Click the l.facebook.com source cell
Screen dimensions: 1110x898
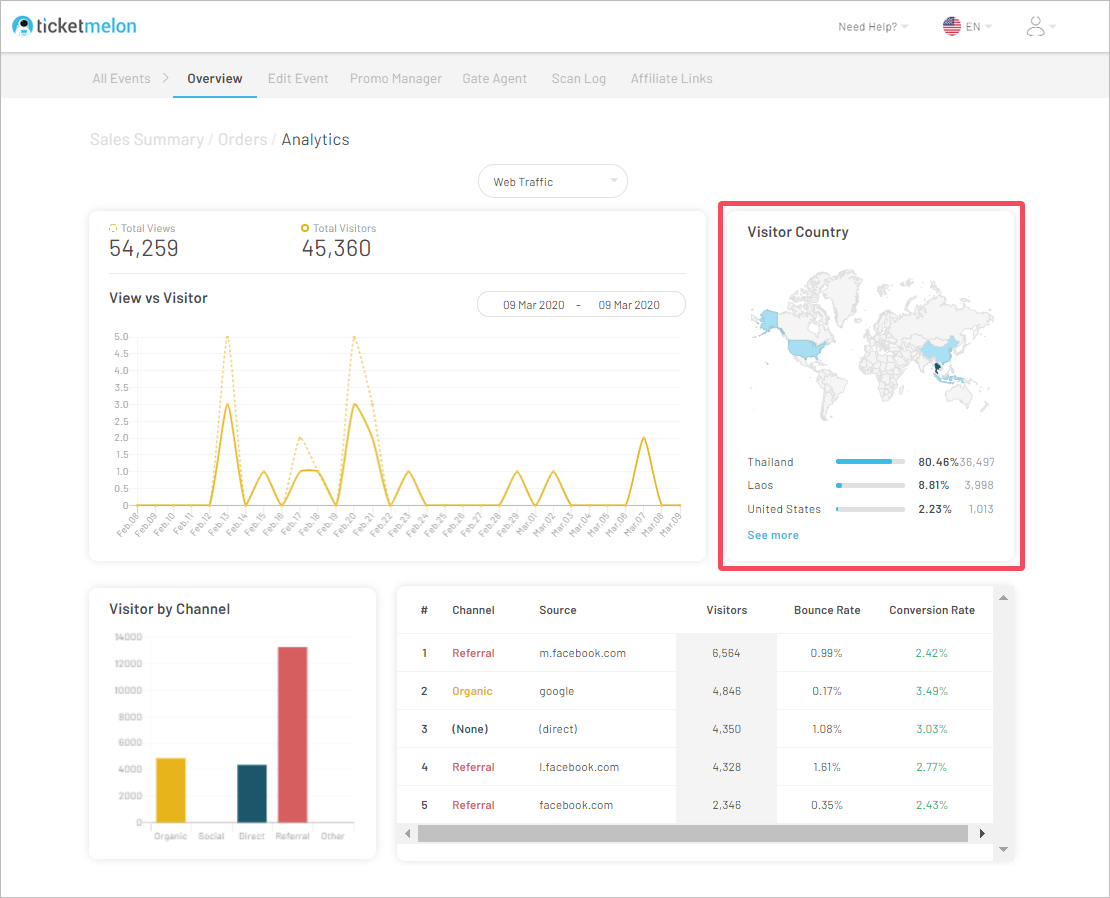pos(579,767)
